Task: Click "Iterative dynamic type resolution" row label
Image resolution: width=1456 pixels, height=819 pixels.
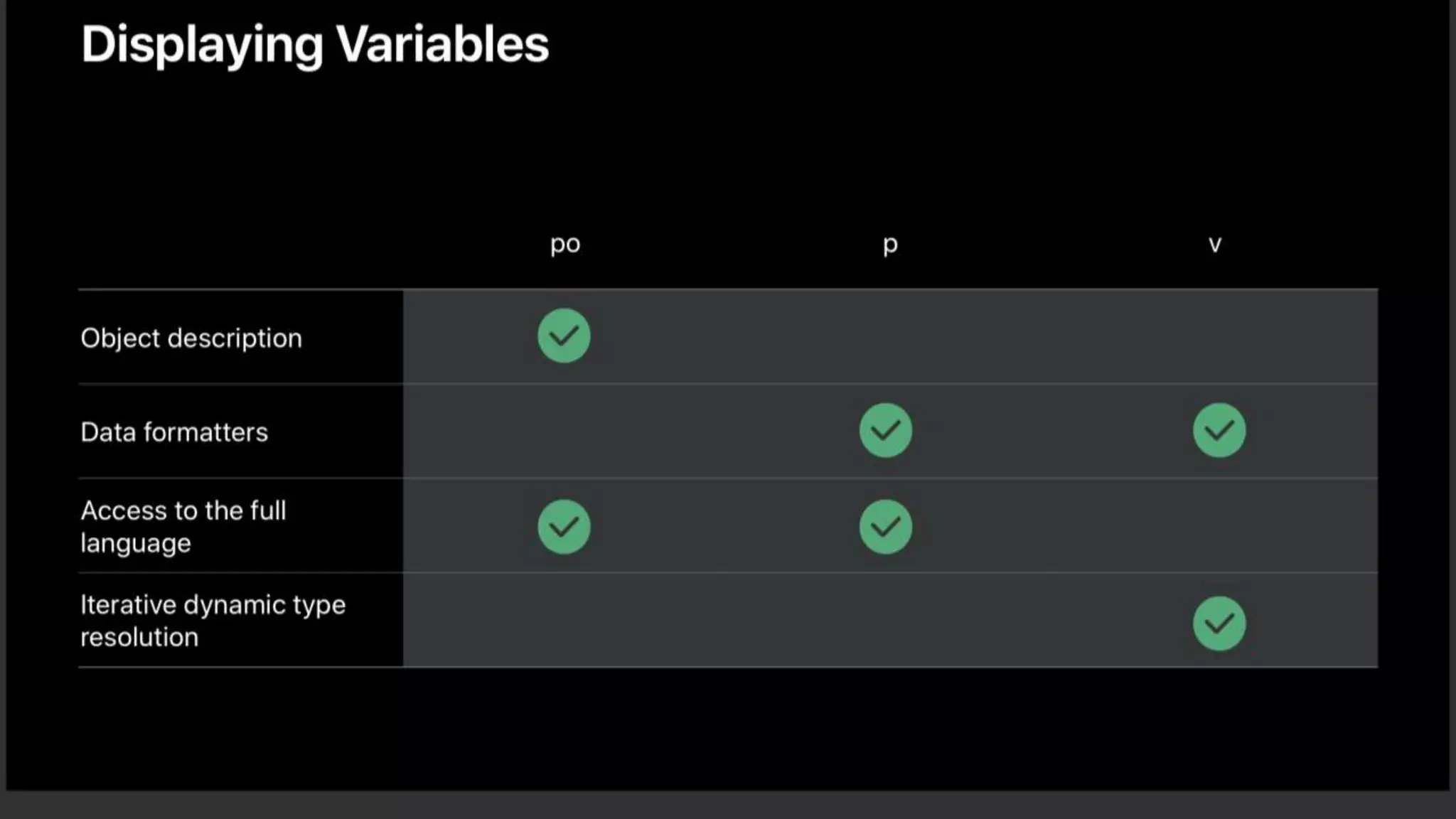Action: [x=213, y=621]
